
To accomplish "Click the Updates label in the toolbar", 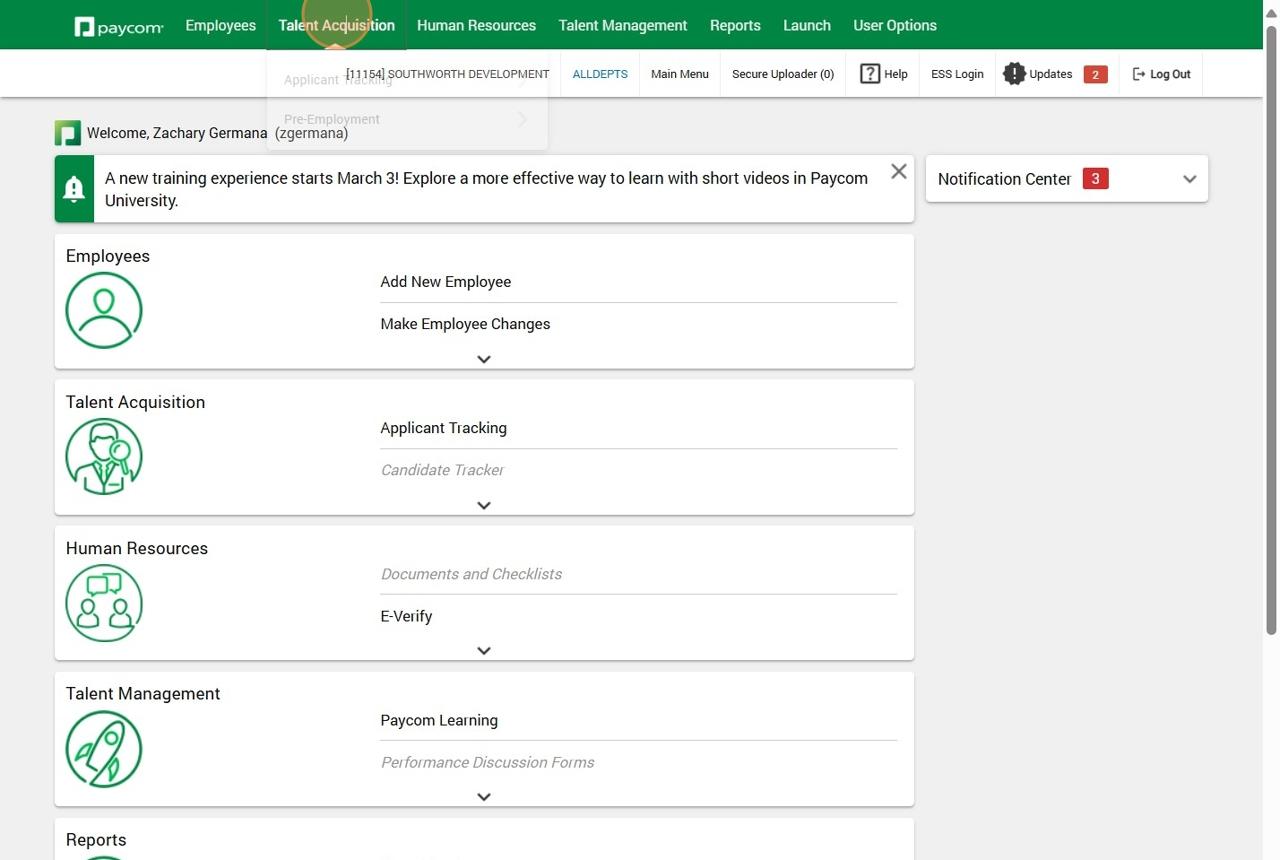I will (1051, 74).
